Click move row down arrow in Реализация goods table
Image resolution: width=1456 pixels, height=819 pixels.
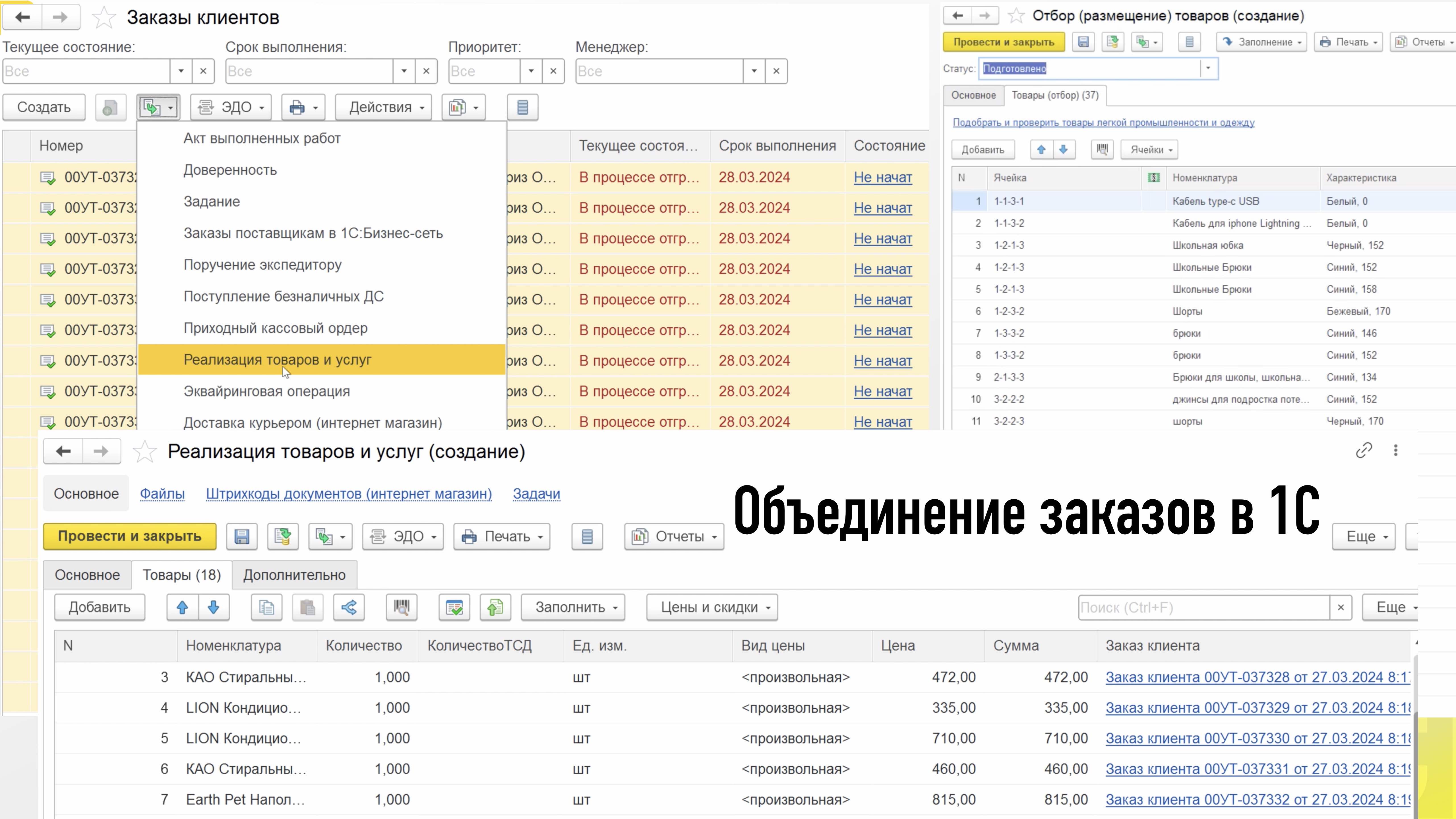click(x=214, y=607)
